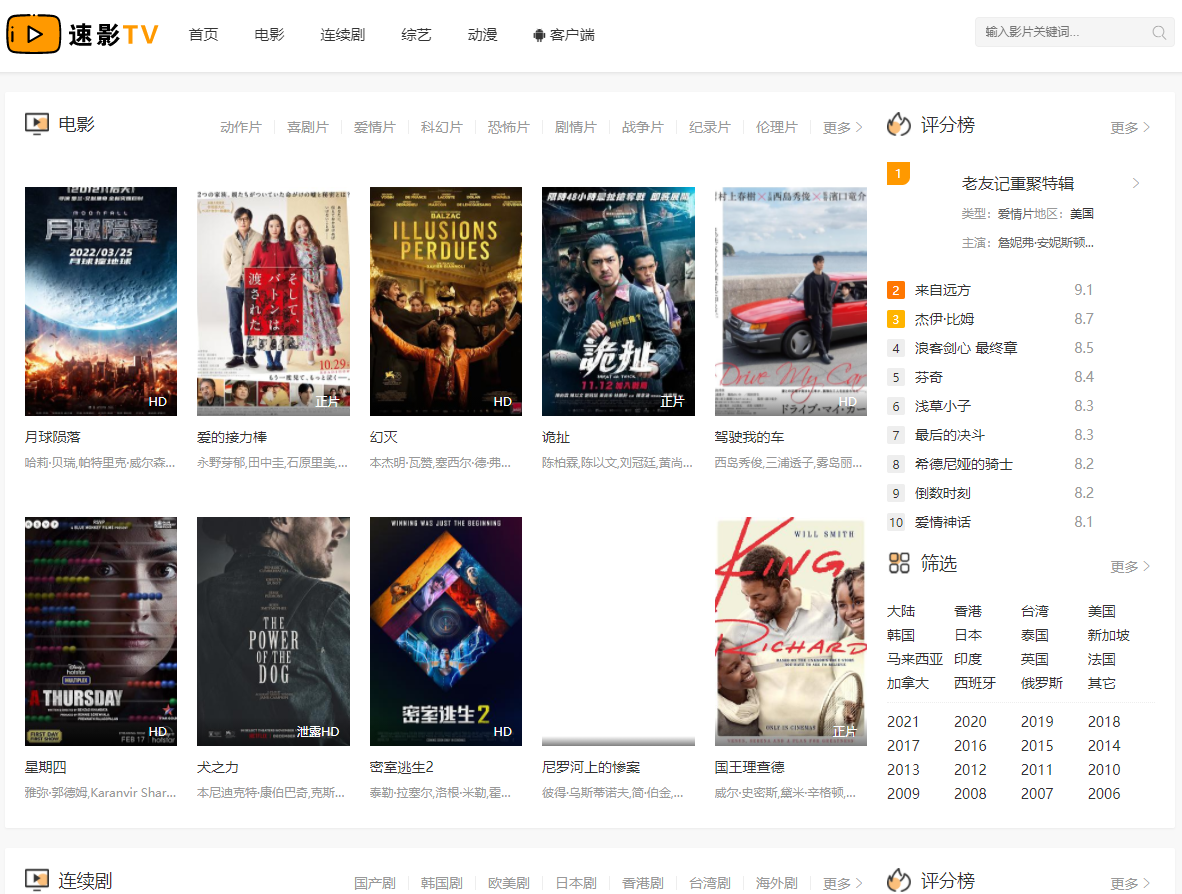This screenshot has width=1182, height=894.
Task: Open the 幻灭 Illusions Perdues poster
Action: (x=446, y=302)
